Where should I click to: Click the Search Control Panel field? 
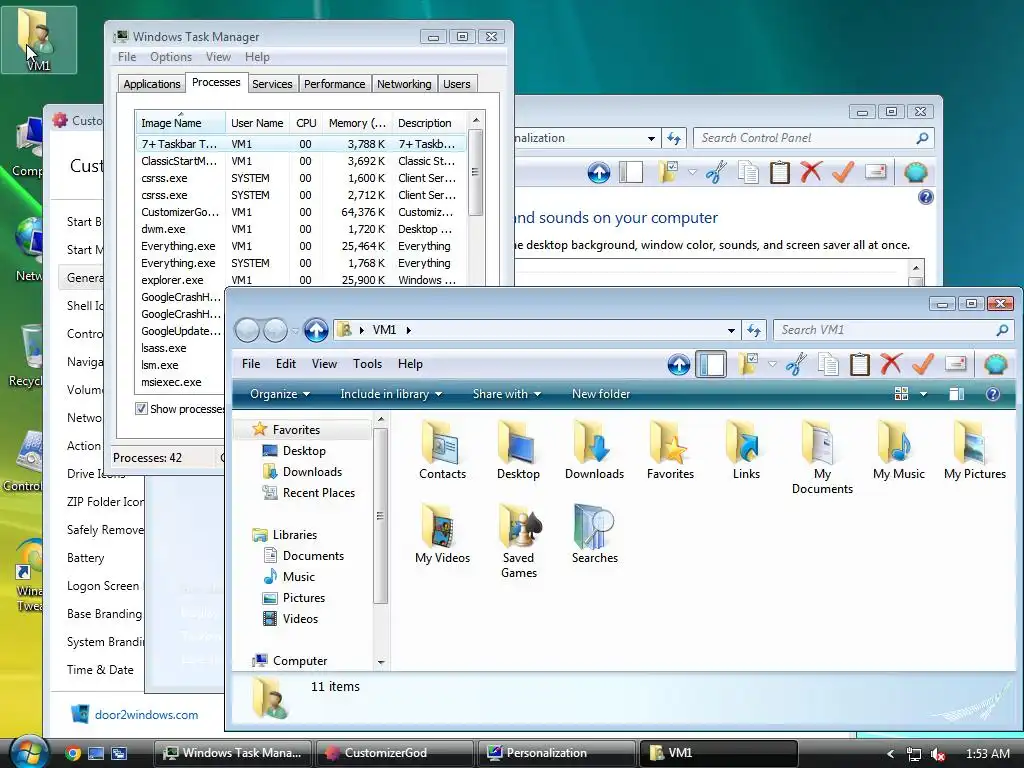[813, 138]
